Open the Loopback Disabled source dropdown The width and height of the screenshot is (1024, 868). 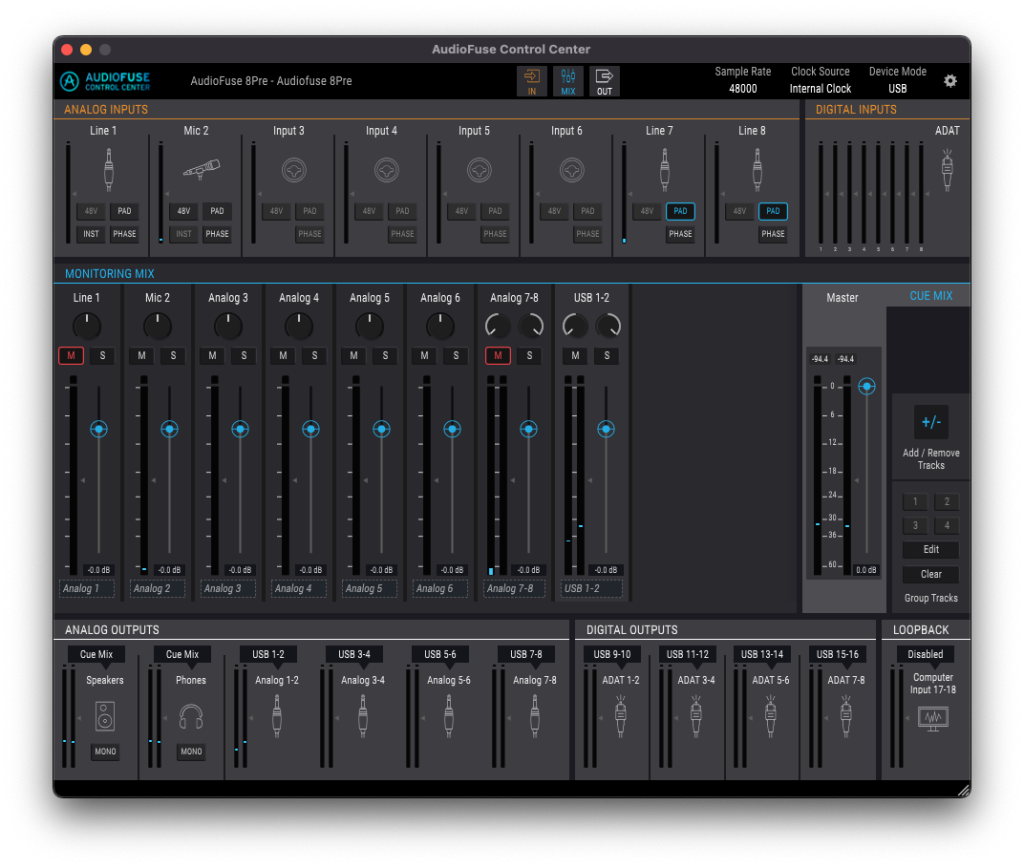[x=925, y=654]
